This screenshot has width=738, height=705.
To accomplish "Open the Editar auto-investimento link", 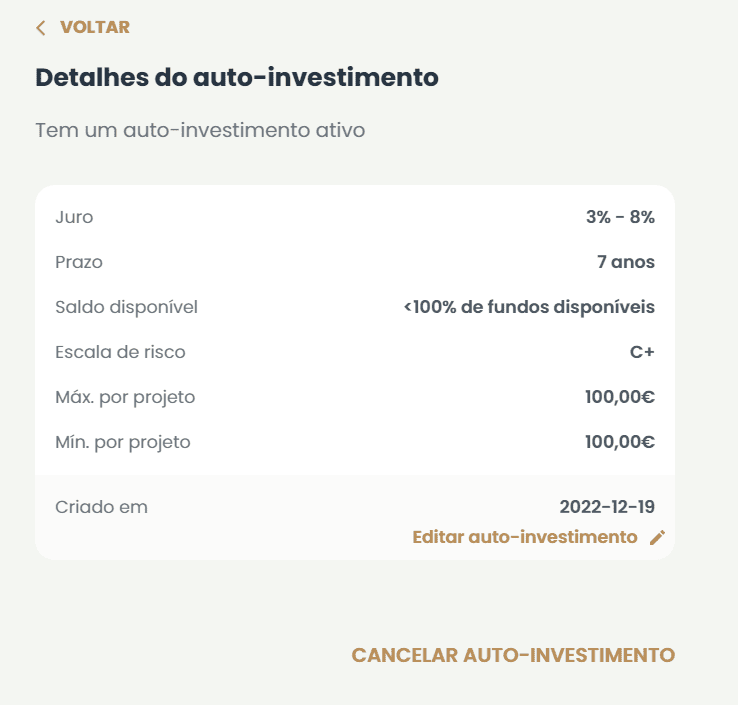I will coord(525,537).
